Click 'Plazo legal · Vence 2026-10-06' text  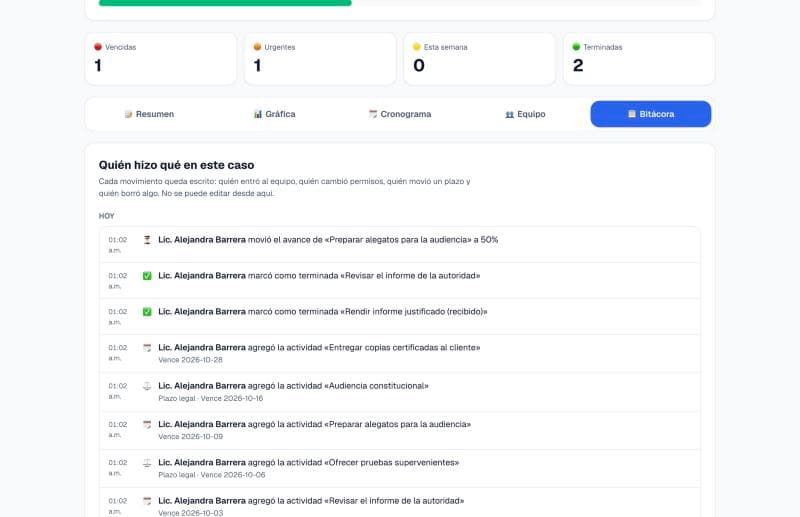(212, 475)
